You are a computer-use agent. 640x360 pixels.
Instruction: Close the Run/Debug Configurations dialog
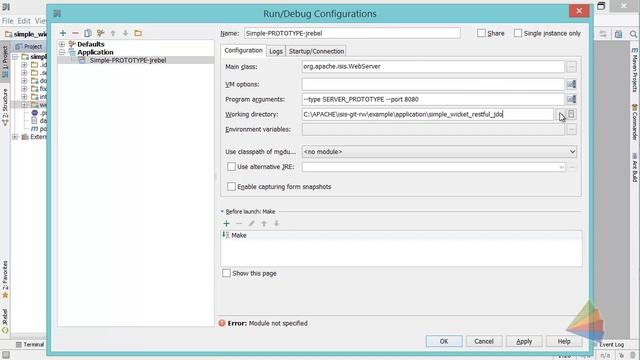pos(579,11)
